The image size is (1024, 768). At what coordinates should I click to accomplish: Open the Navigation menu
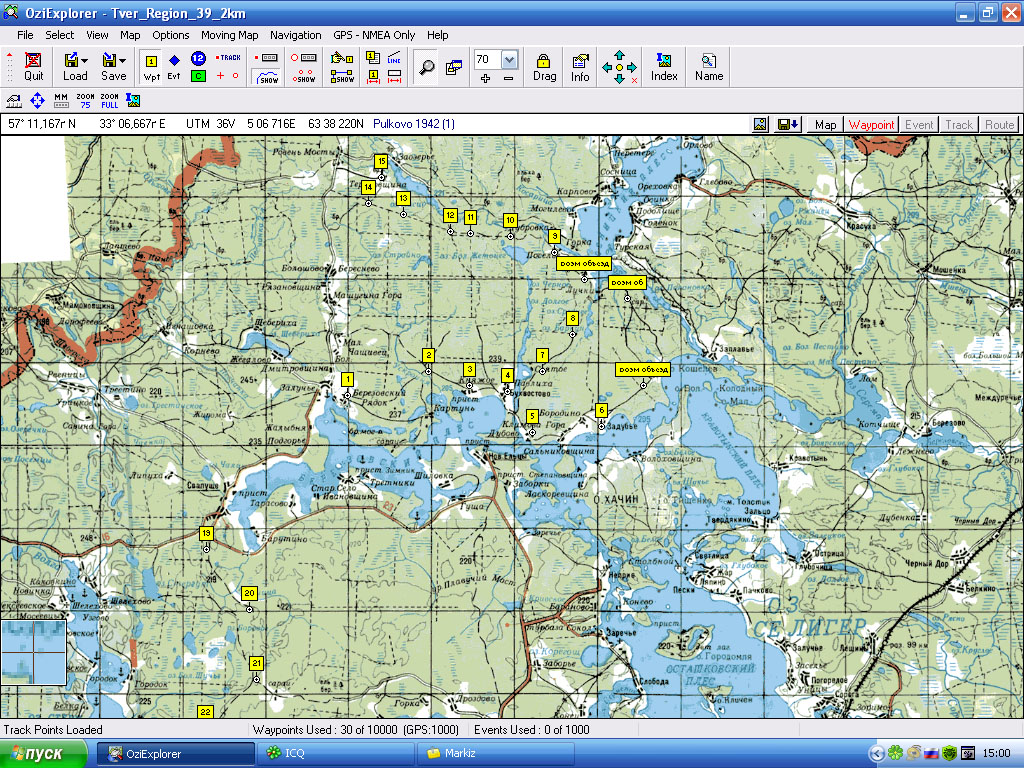point(296,35)
